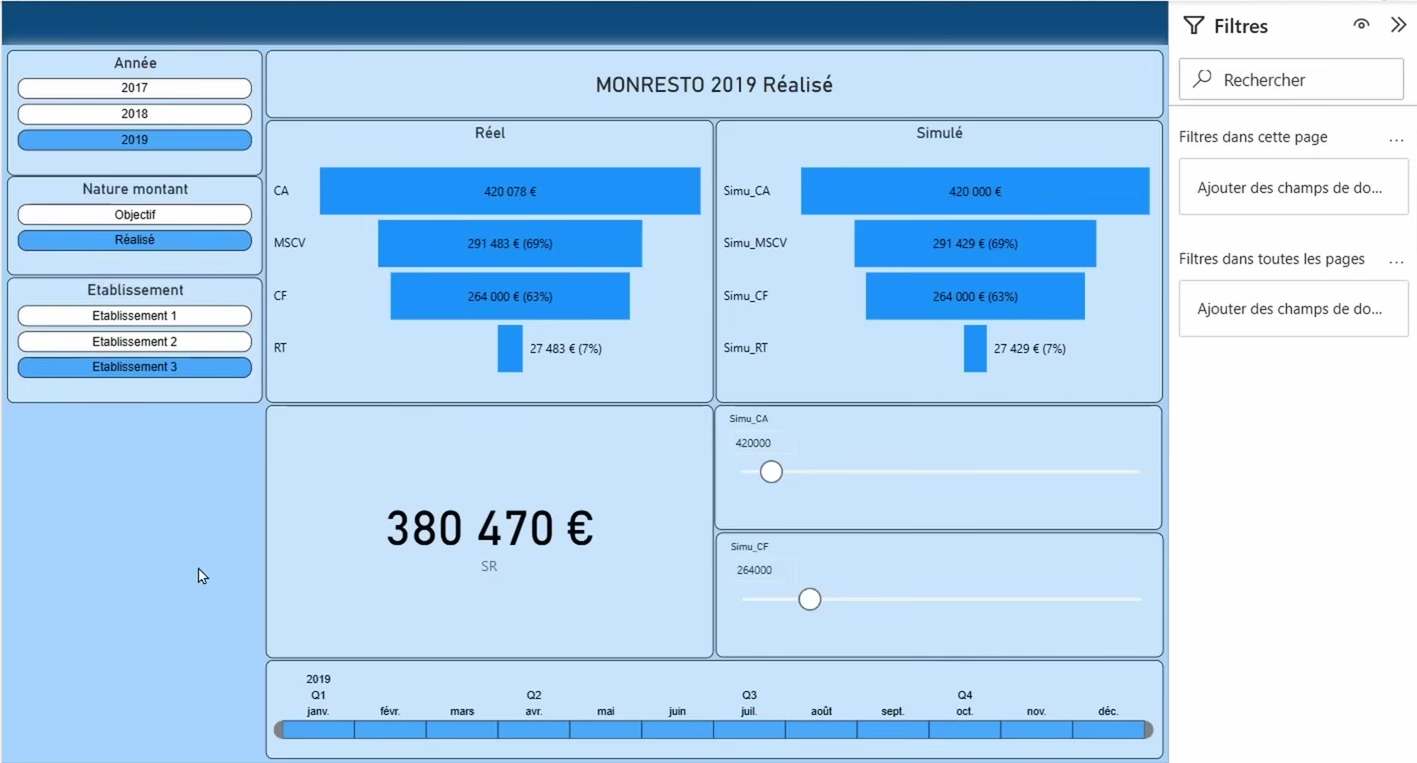Choose Objectif in Nature montant slicer
This screenshot has width=1417, height=763.
(134, 215)
